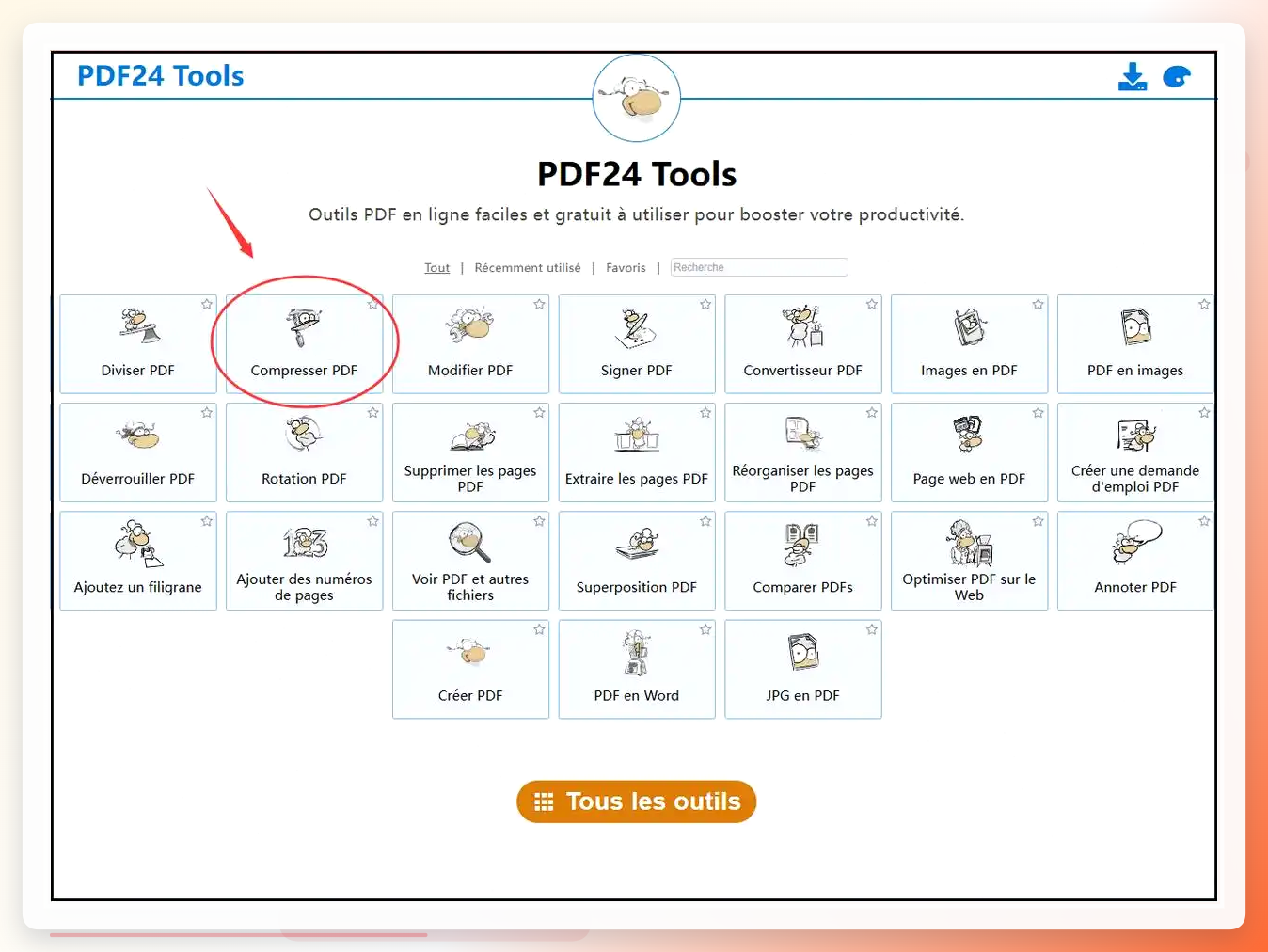
Task: Choose the Images en PDF icon
Action: point(969,327)
